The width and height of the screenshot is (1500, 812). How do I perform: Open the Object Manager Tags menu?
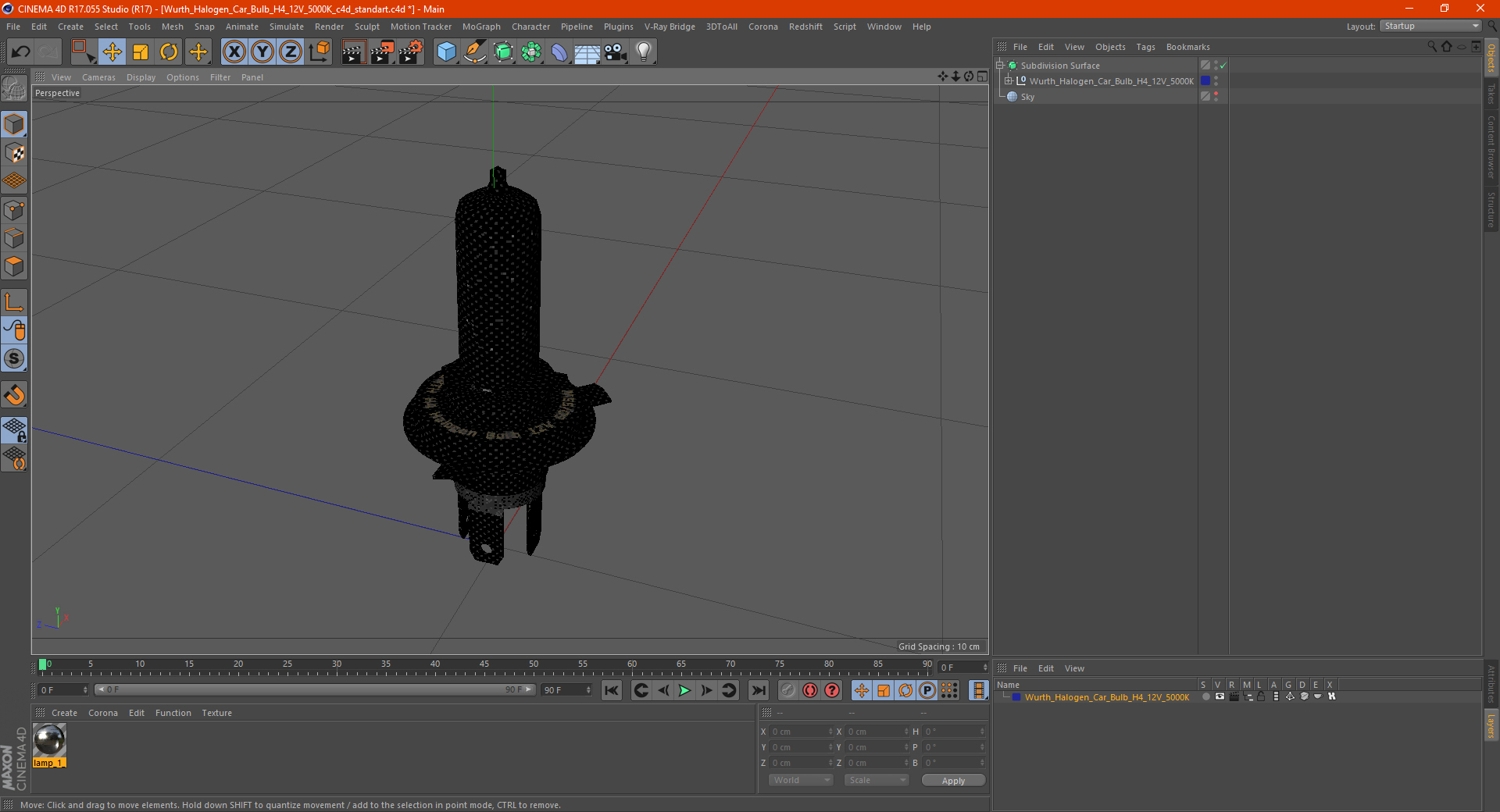coord(1145,47)
